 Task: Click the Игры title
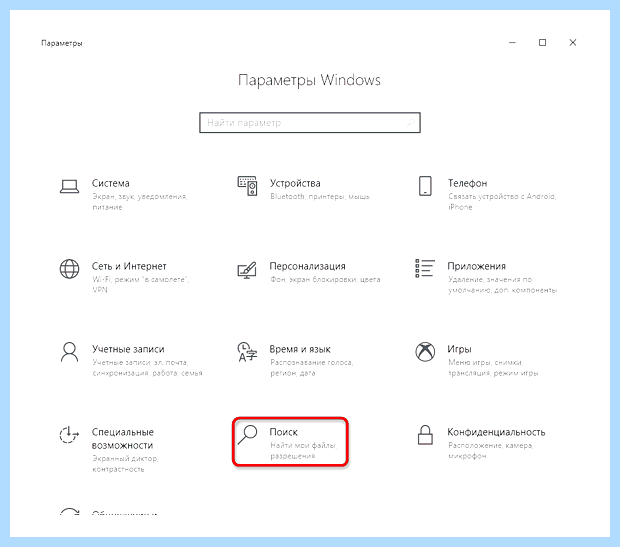(459, 349)
